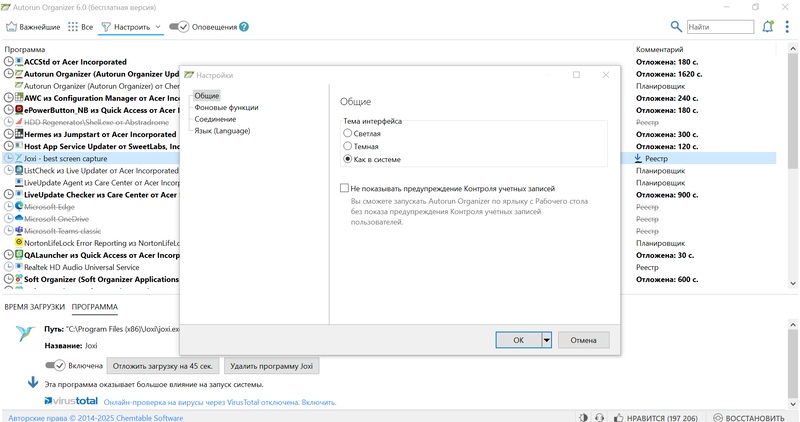The image size is (800, 422).
Task: Click the VirusTotal logo
Action: (71, 401)
